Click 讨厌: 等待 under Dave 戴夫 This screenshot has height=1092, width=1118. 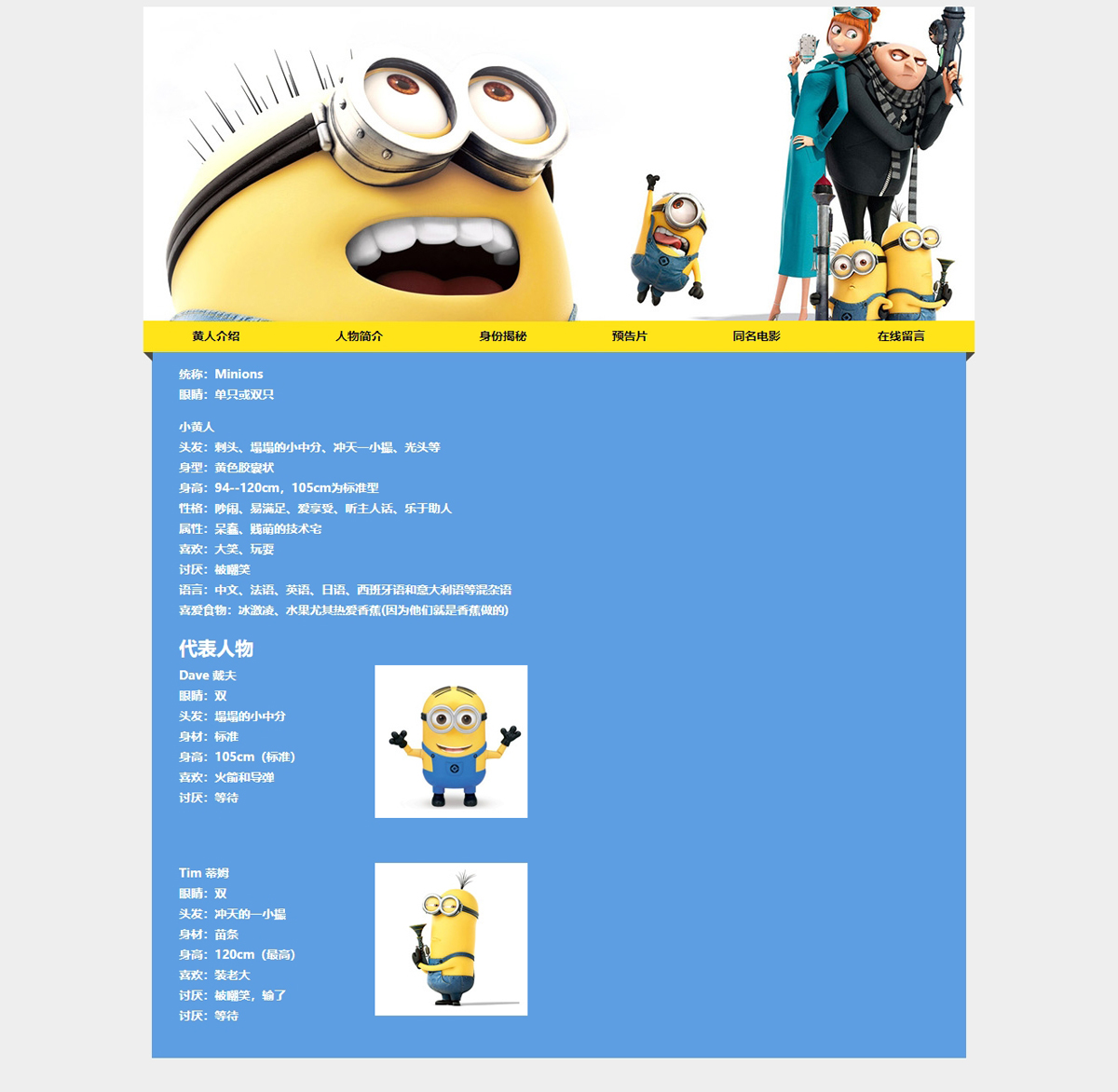coord(209,799)
